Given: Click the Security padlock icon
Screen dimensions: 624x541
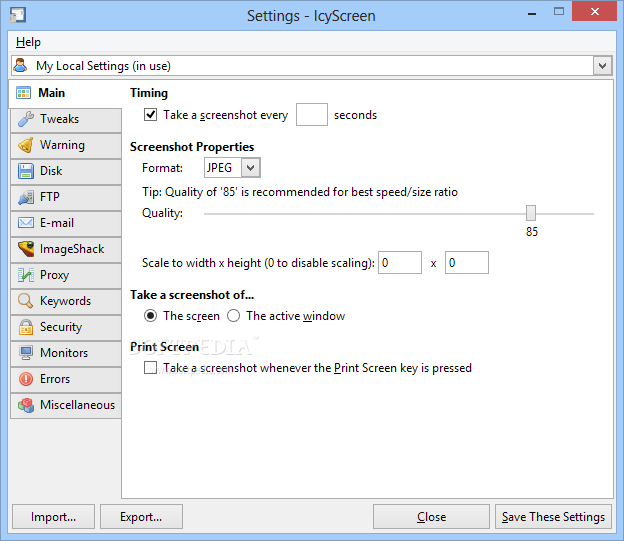Looking at the screenshot, I should tap(26, 327).
